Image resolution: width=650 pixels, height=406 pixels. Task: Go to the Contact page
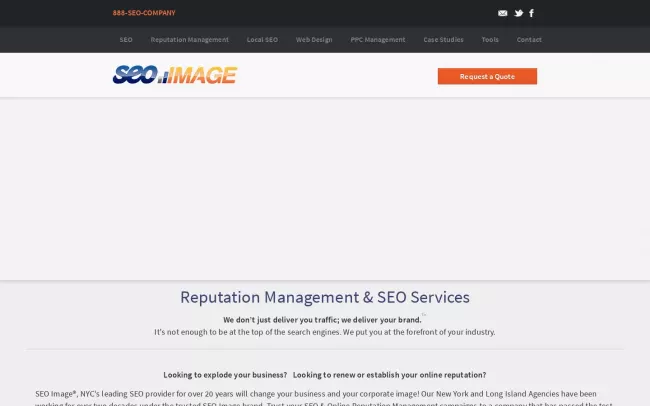529,40
